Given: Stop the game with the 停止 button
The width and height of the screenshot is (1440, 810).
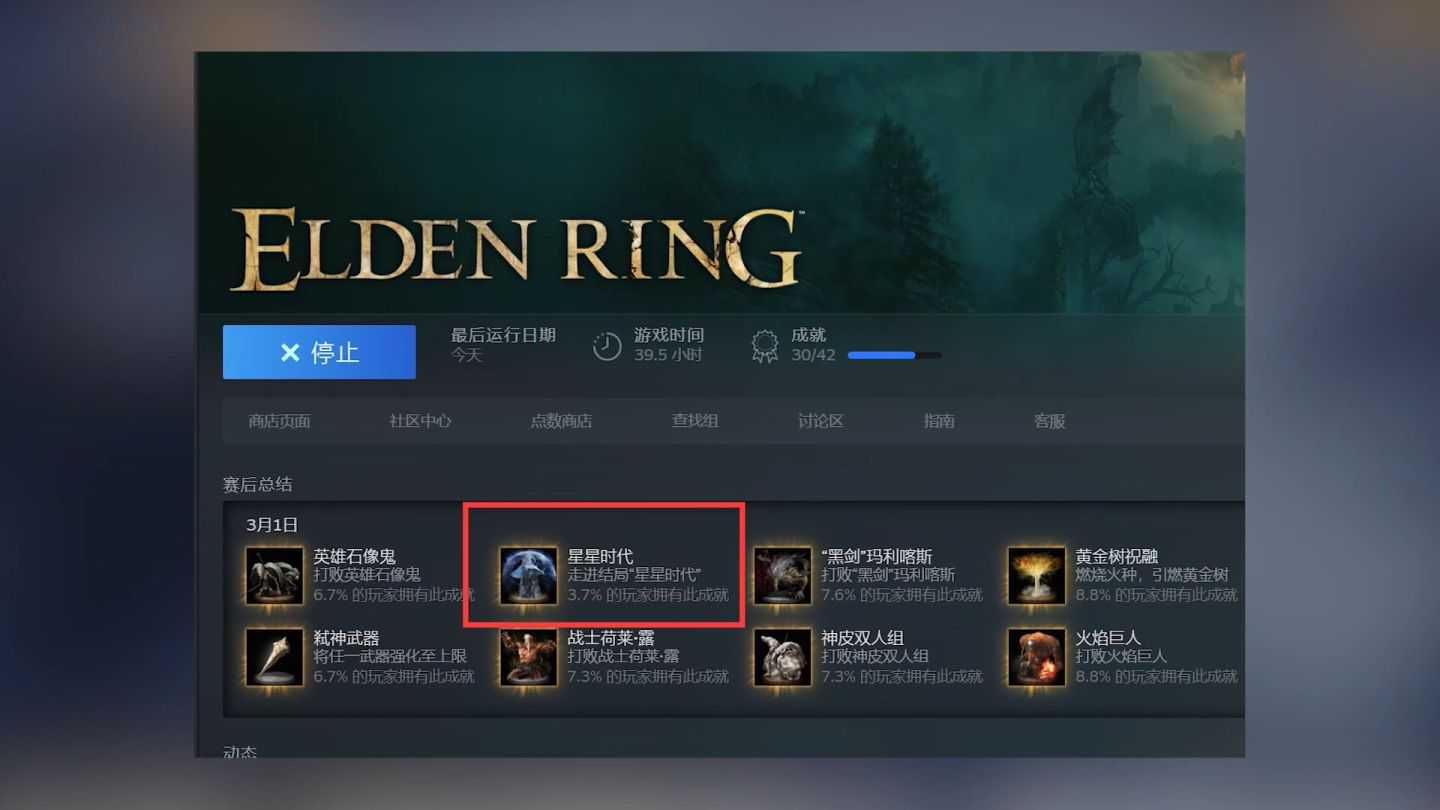Looking at the screenshot, I should pos(319,352).
